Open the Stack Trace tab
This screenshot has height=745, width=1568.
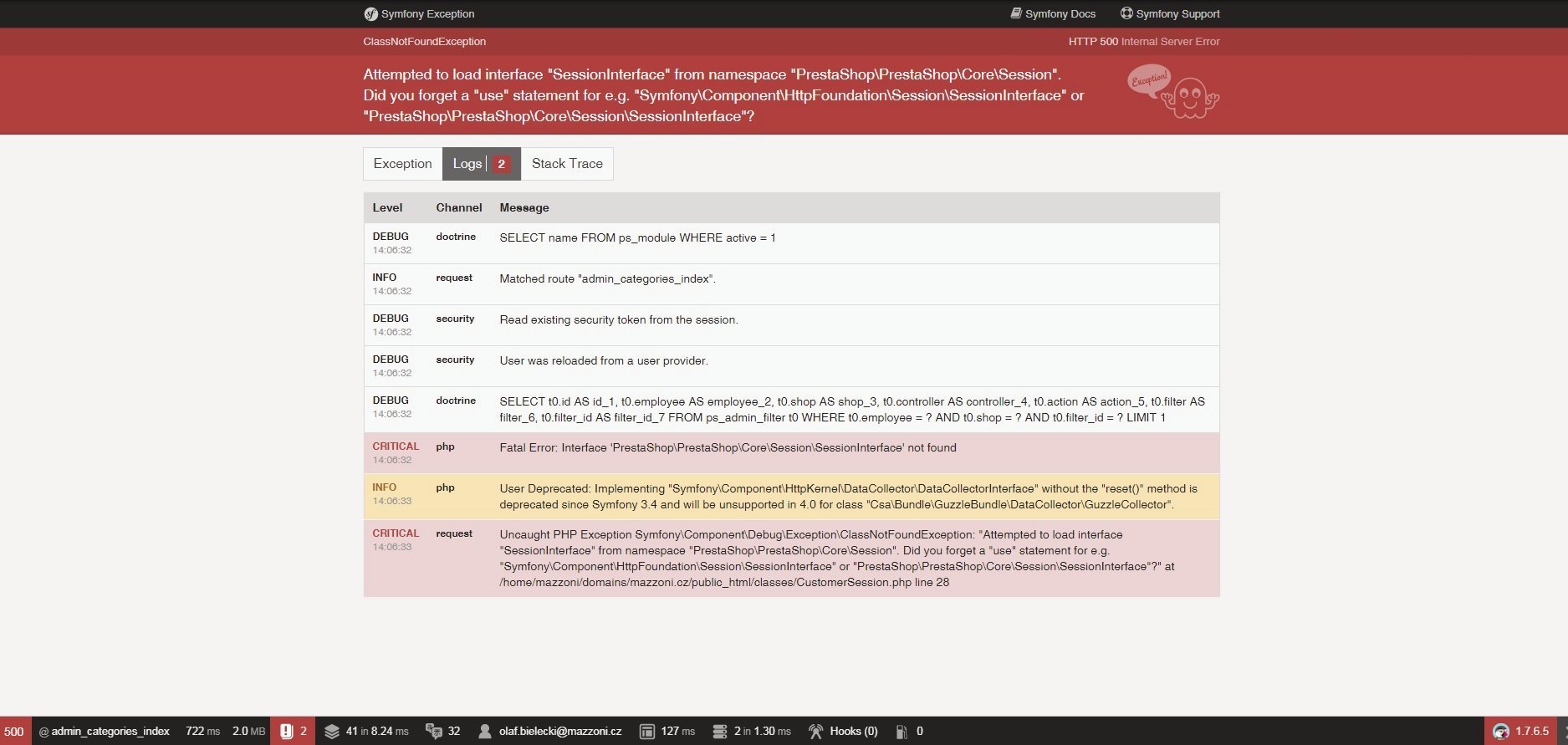click(567, 164)
